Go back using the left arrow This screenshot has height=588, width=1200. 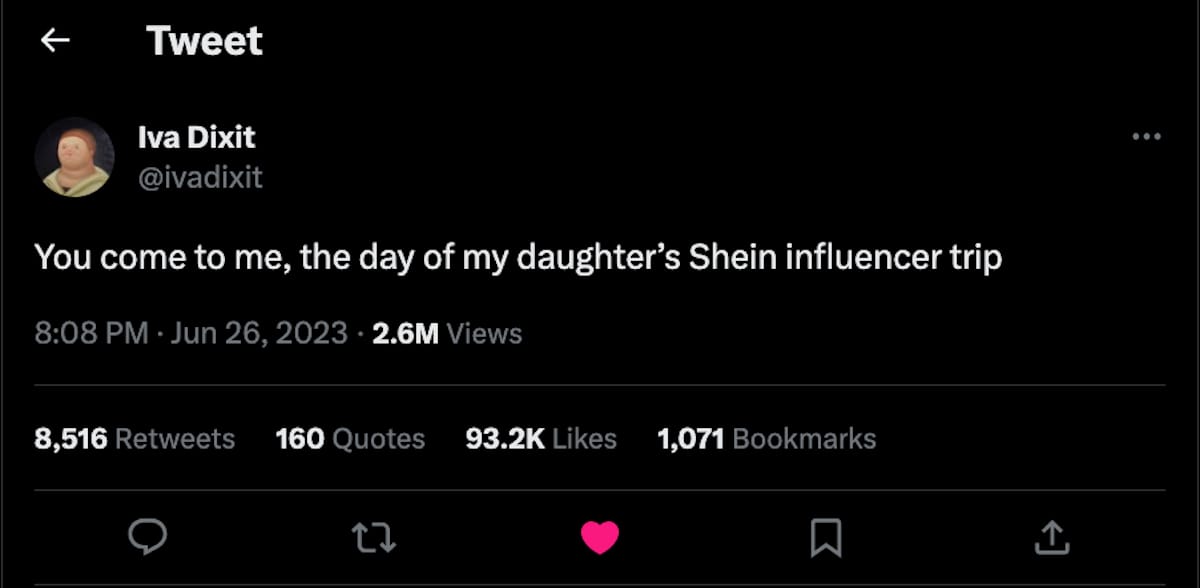point(55,40)
